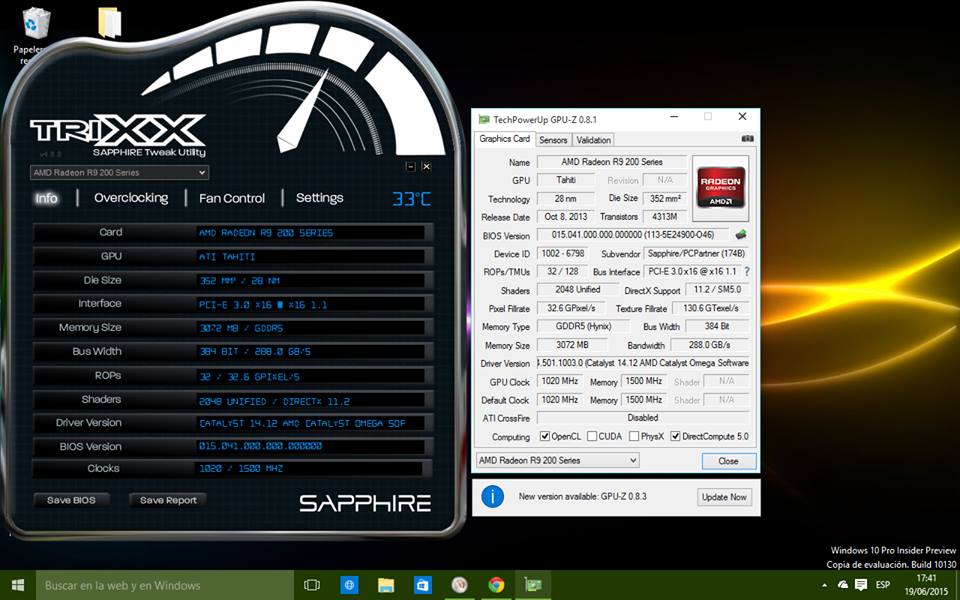Open the folder icon on the desktop
The image size is (960, 600).
(x=110, y=23)
